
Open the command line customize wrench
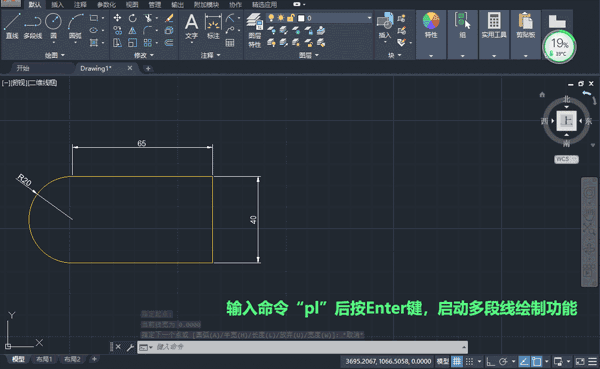pyautogui.click(x=130, y=347)
